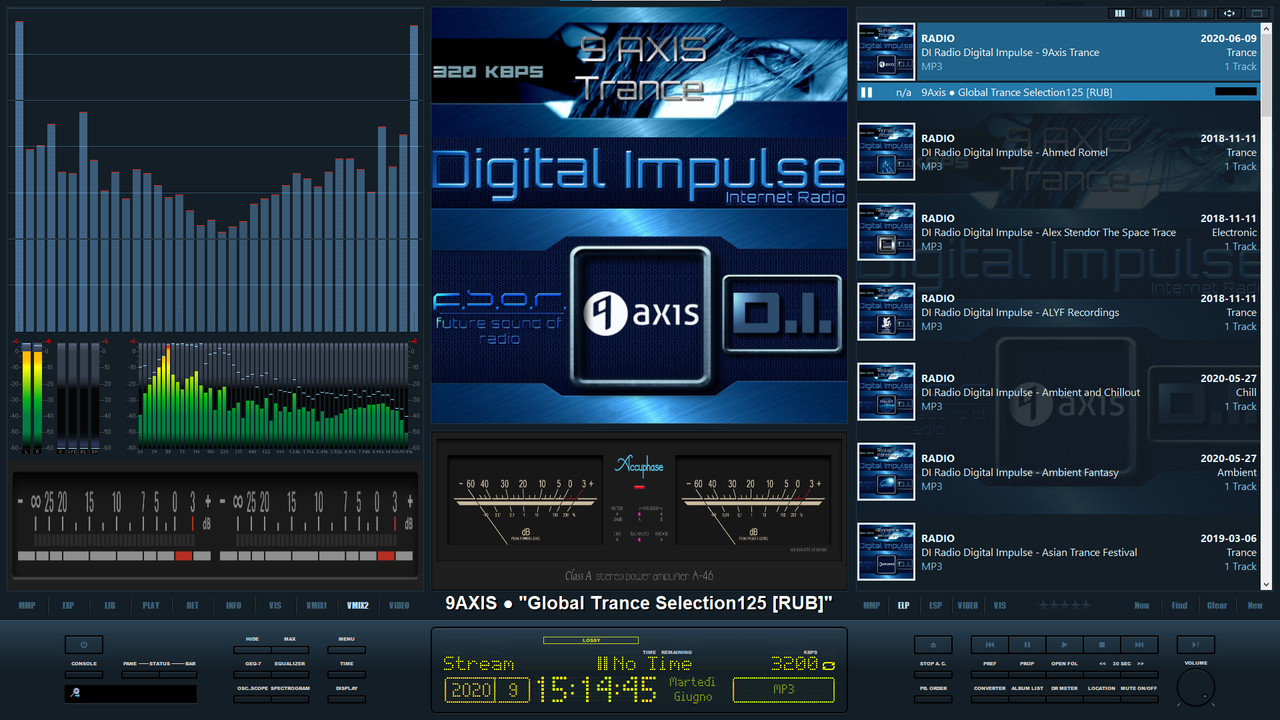
Task: Open the 9Axis Trance album thumbnail
Action: click(886, 52)
